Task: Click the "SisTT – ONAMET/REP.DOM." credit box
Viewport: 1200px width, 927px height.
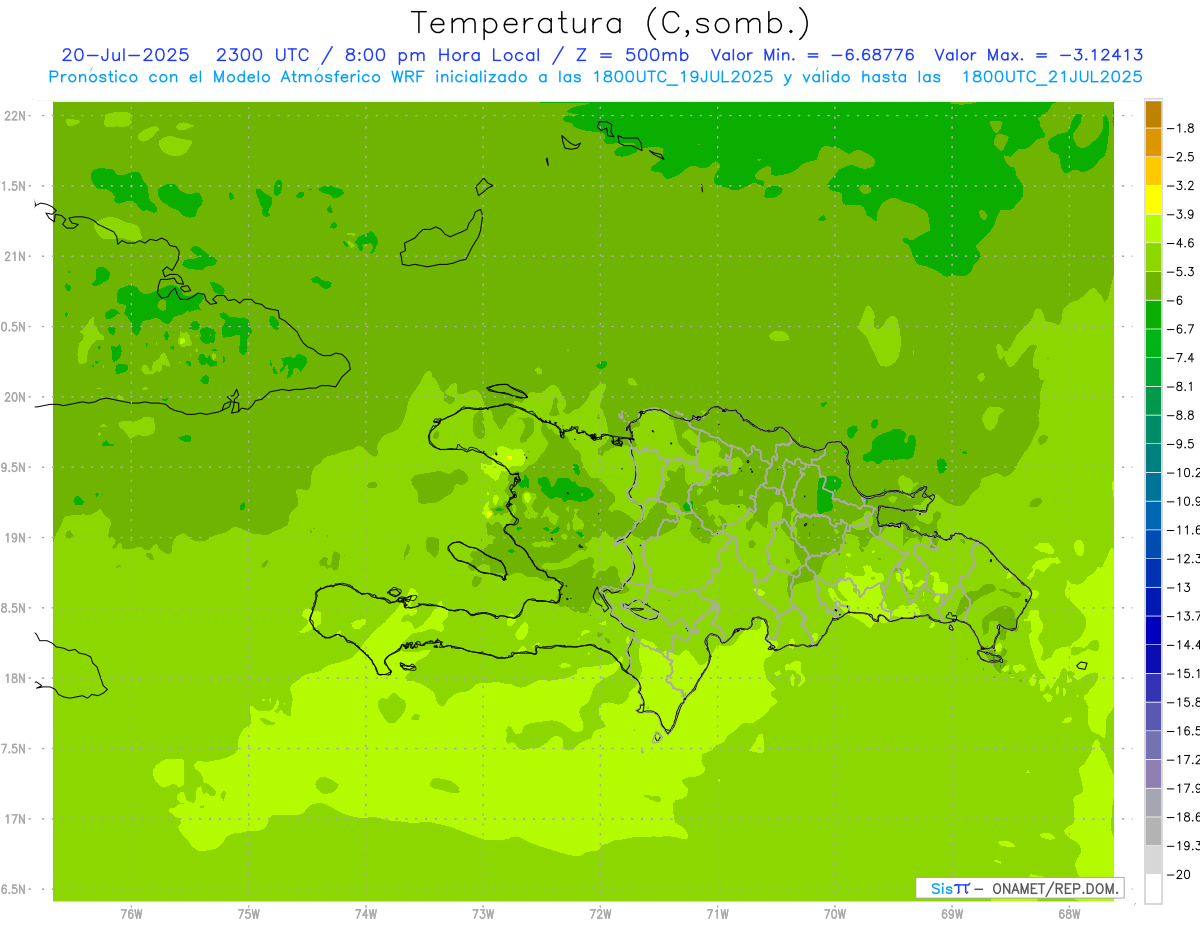Action: coord(1019,888)
